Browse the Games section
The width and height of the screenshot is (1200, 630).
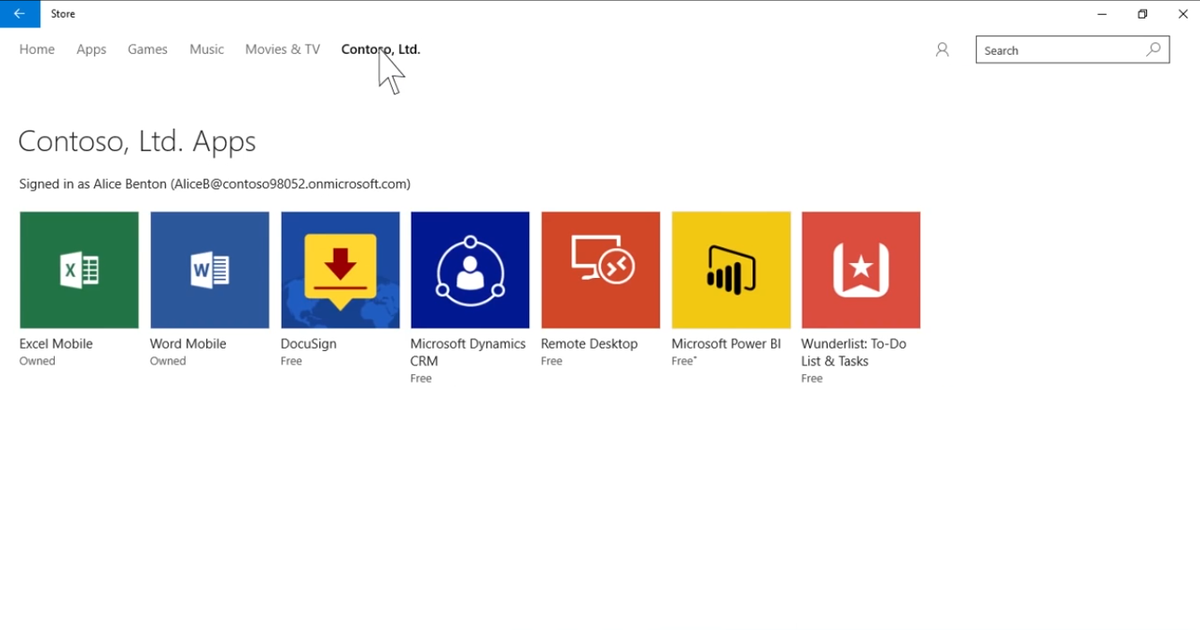tap(147, 49)
